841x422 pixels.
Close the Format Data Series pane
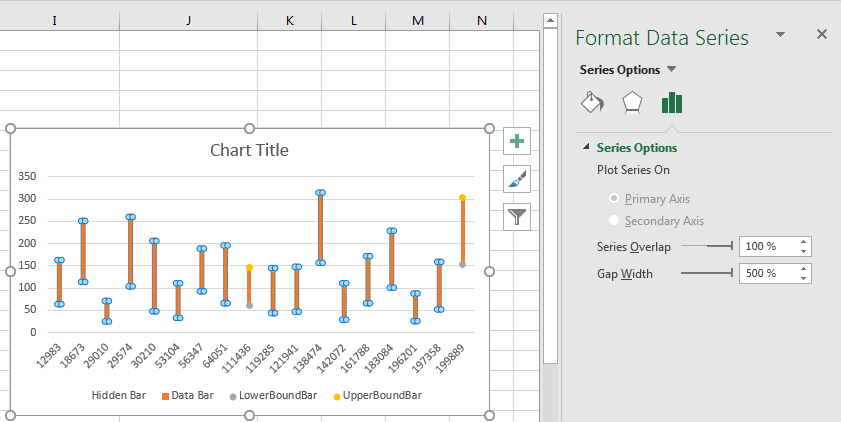tap(822, 34)
